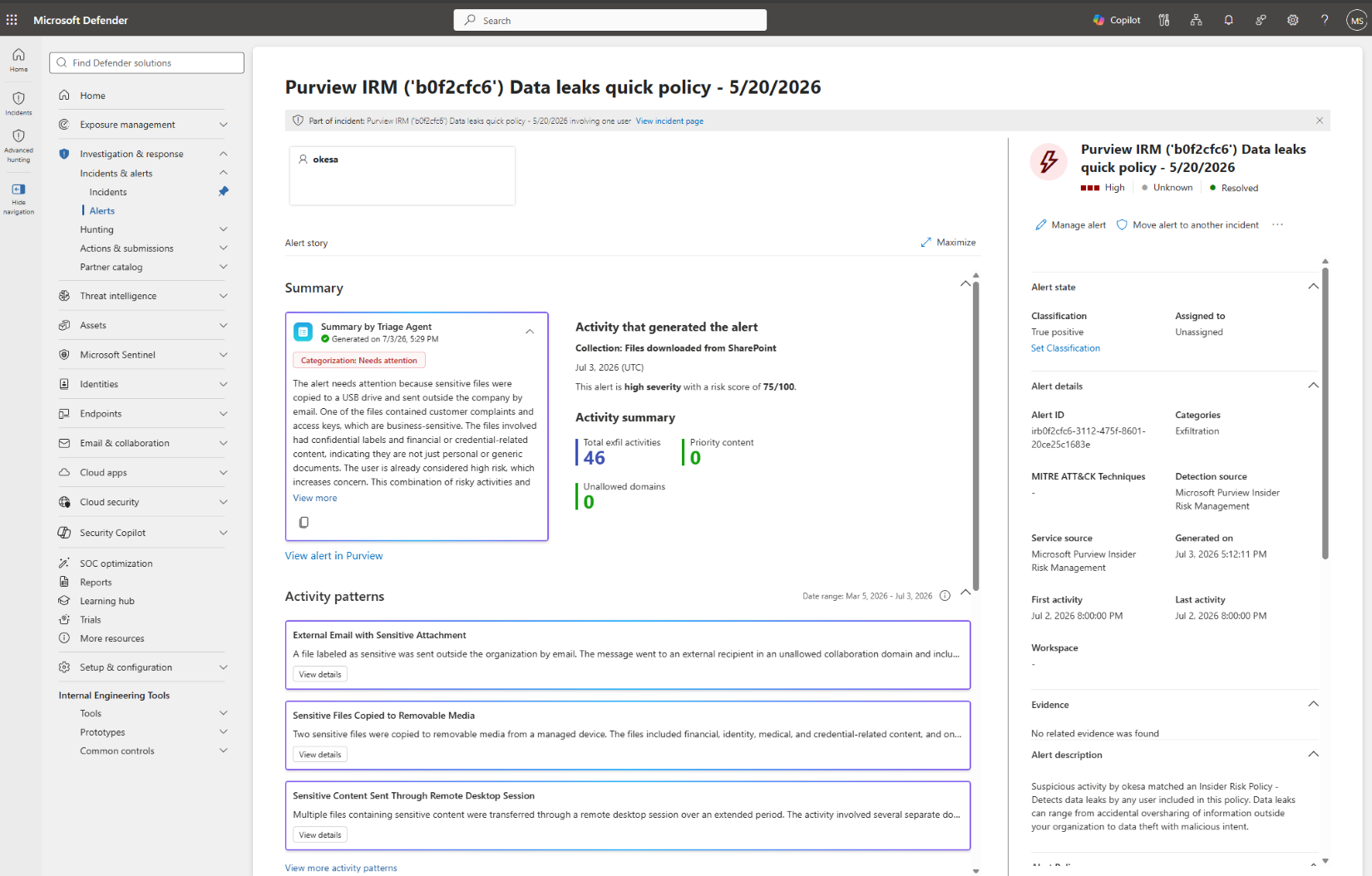Open the Trials nav icon
This screenshot has height=876, width=1372.
(64, 619)
